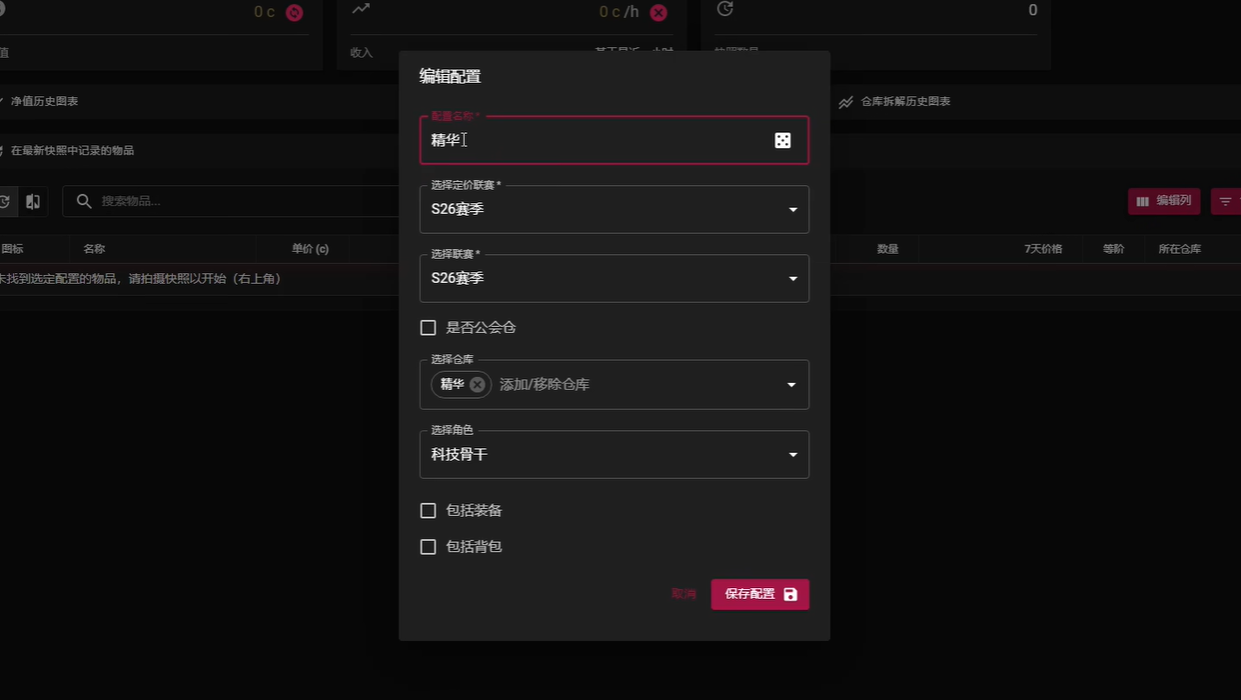This screenshot has height=700, width=1241.
Task: Sort by the 数量 column header
Action: [x=888, y=249]
